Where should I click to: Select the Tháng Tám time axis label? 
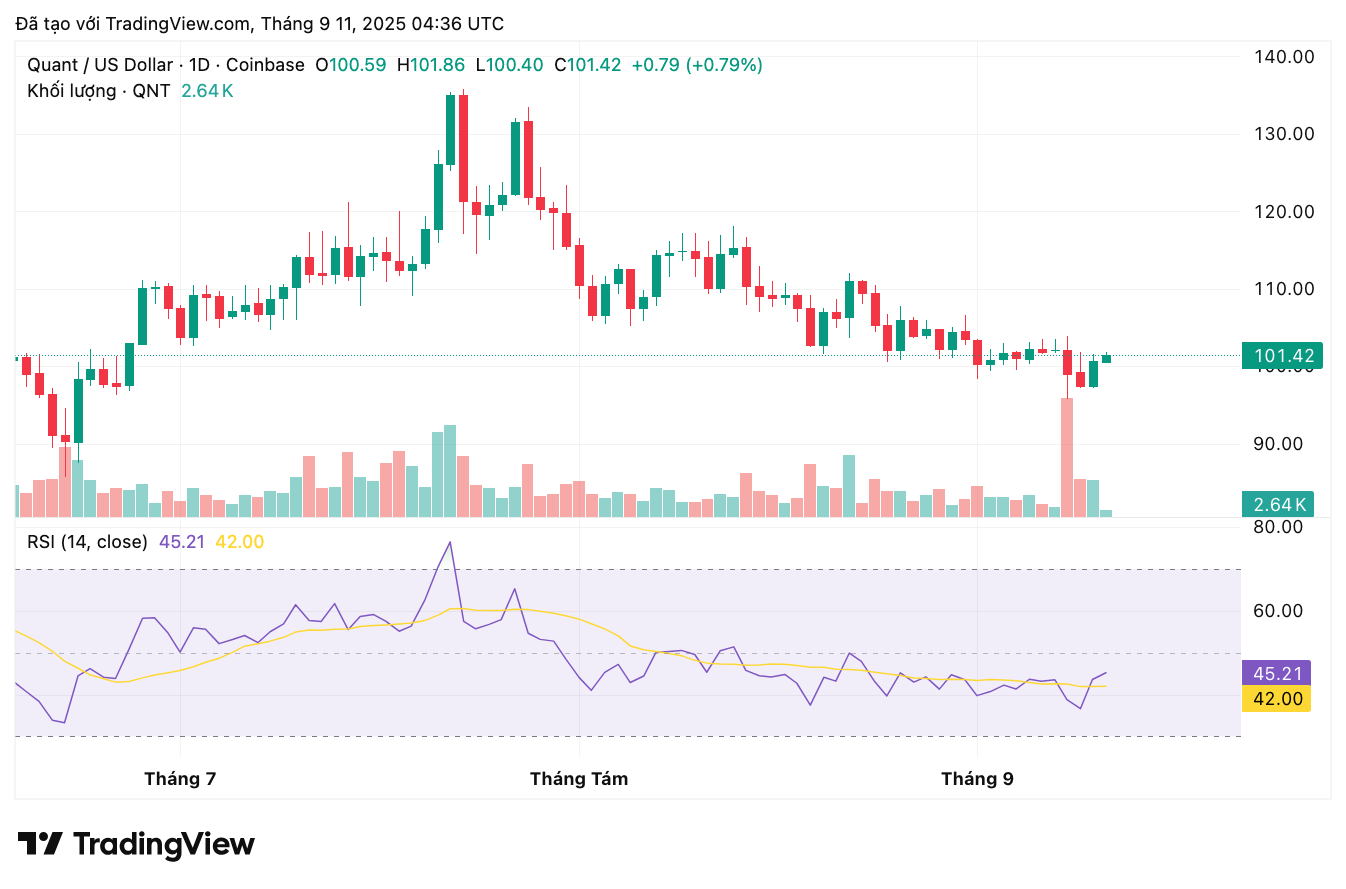(579, 778)
